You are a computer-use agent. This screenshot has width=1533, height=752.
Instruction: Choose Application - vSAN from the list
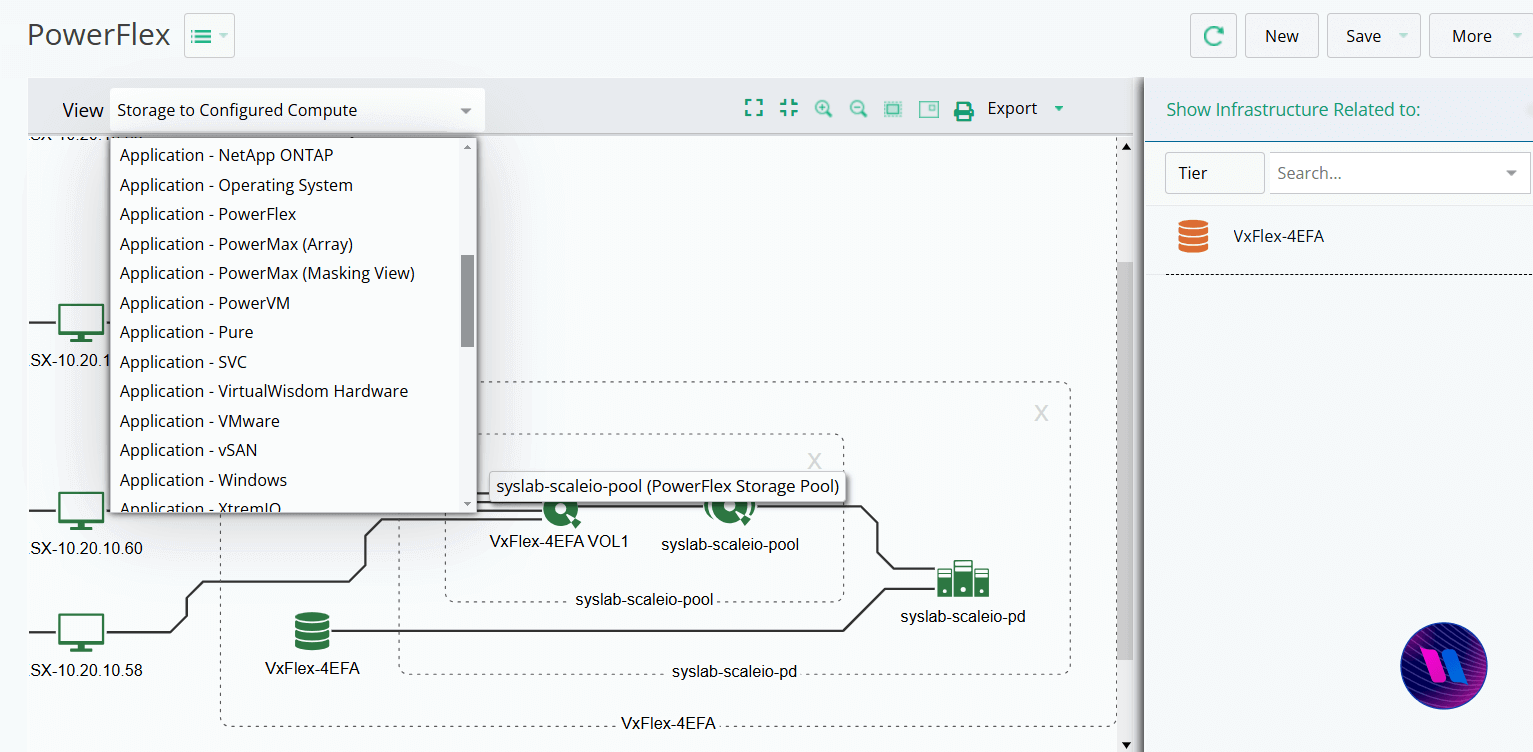point(189,450)
